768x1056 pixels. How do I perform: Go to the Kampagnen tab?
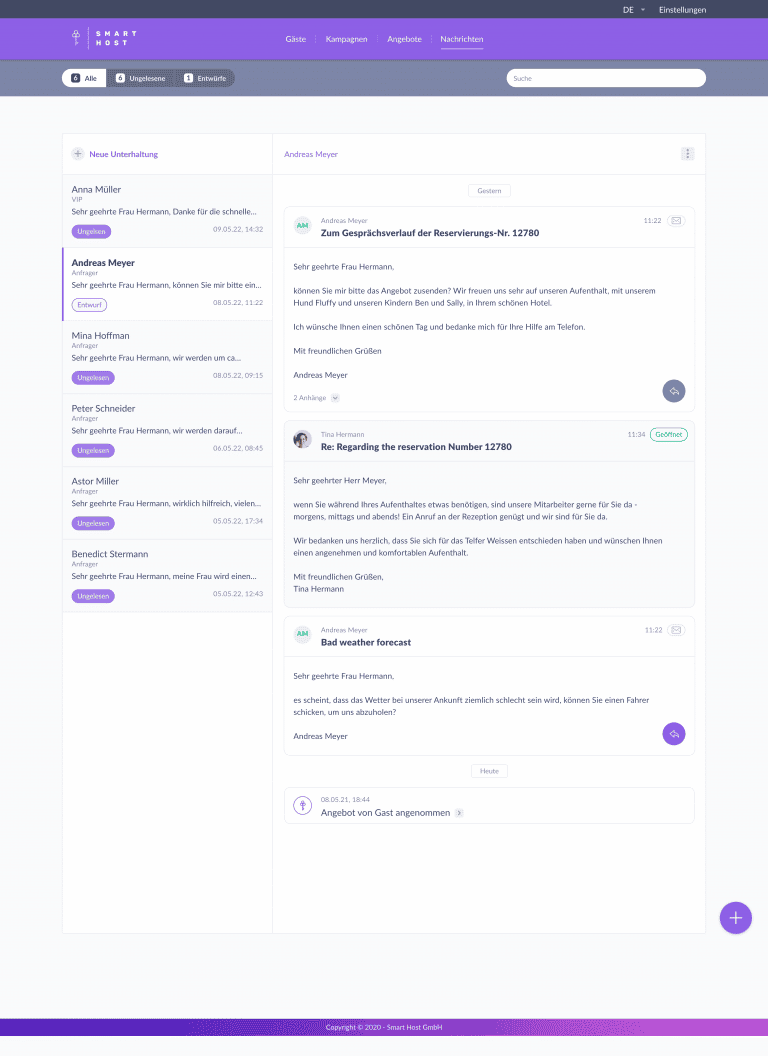pyautogui.click(x=346, y=39)
